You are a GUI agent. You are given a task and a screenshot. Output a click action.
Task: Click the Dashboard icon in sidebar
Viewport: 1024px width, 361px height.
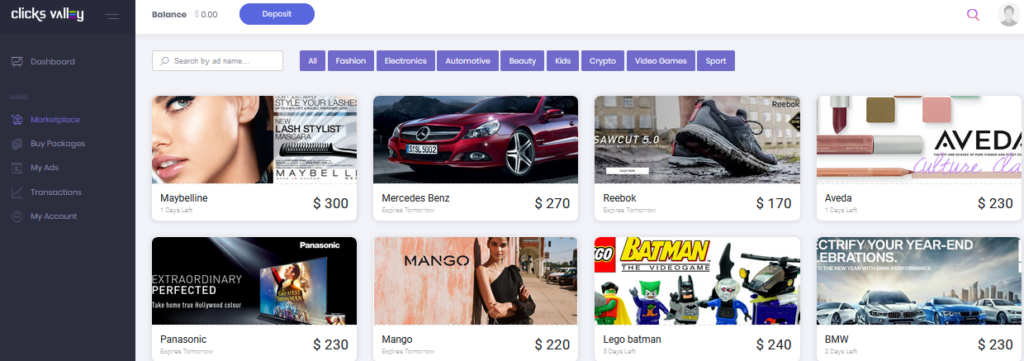[17, 62]
